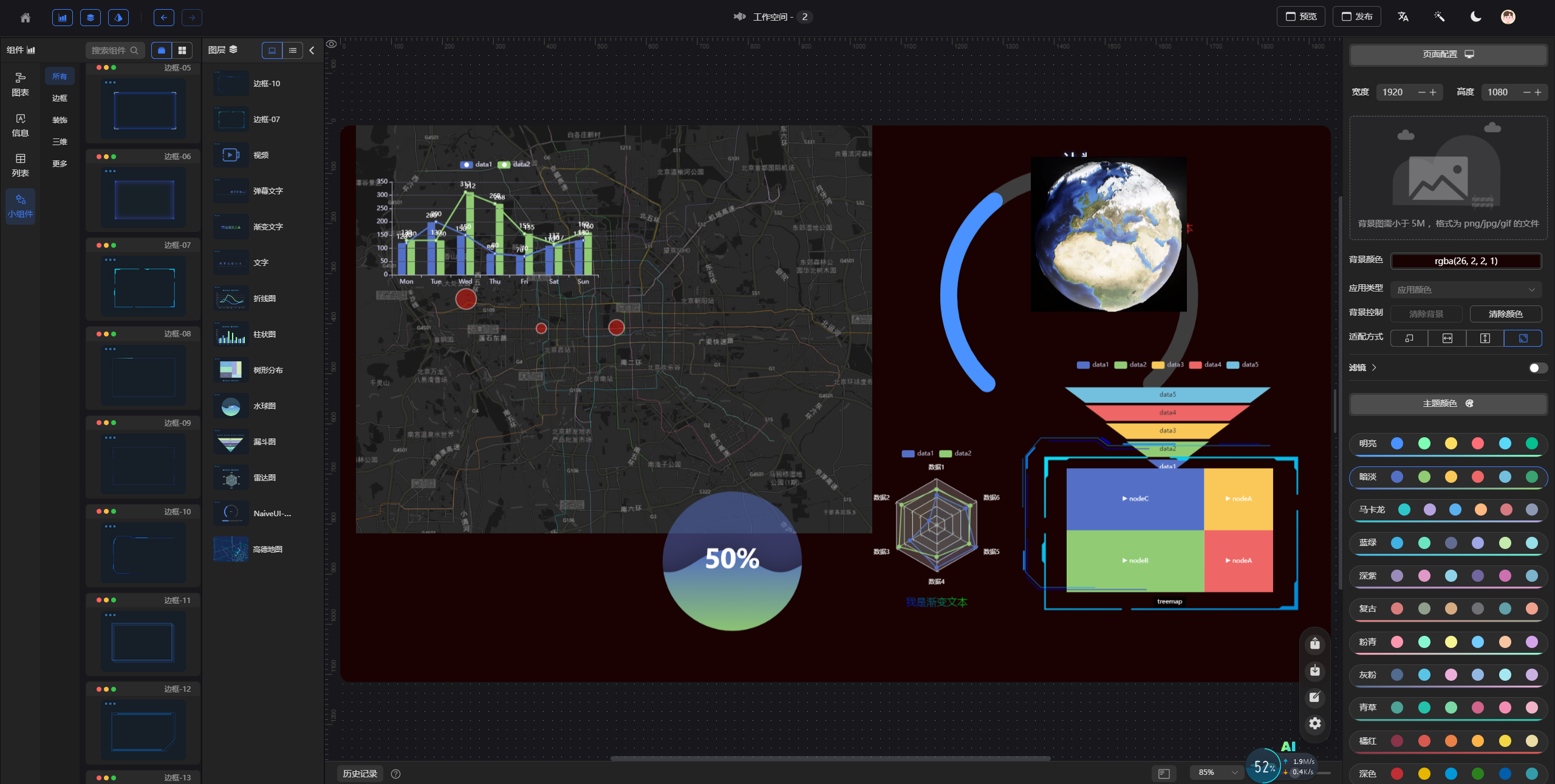Select the 高德地图 layer thumbnail
Image resolution: width=1555 pixels, height=784 pixels.
coord(231,549)
